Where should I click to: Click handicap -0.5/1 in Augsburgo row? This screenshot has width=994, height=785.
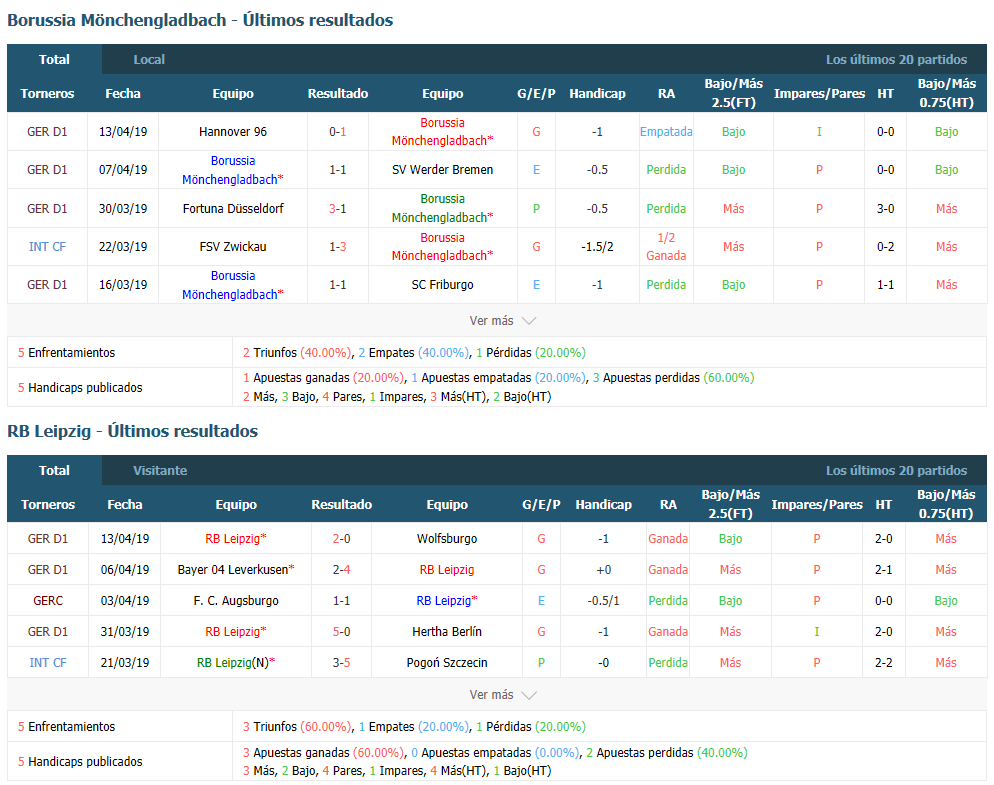click(604, 600)
